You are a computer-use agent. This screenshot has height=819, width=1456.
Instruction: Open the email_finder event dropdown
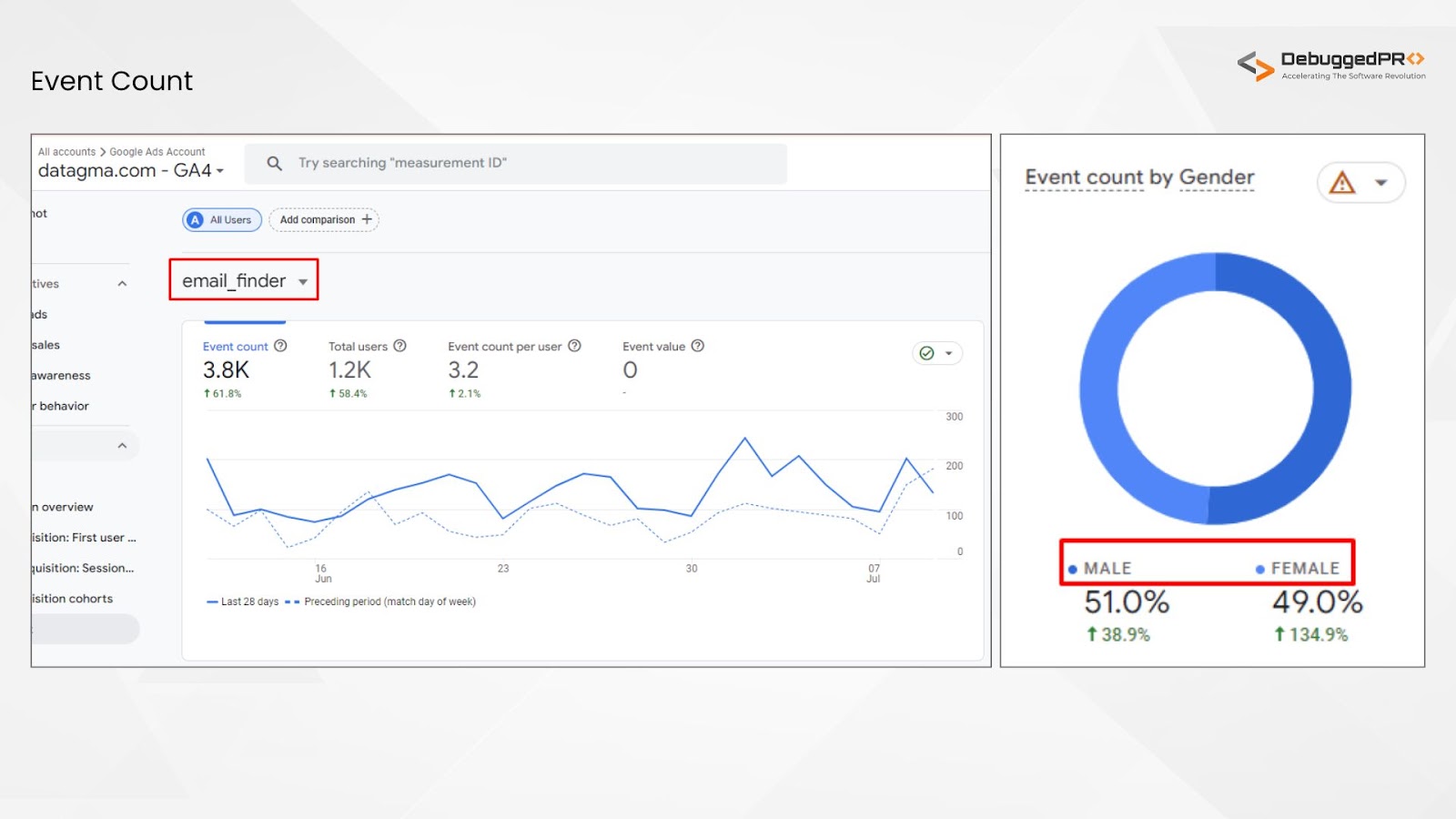coord(244,280)
